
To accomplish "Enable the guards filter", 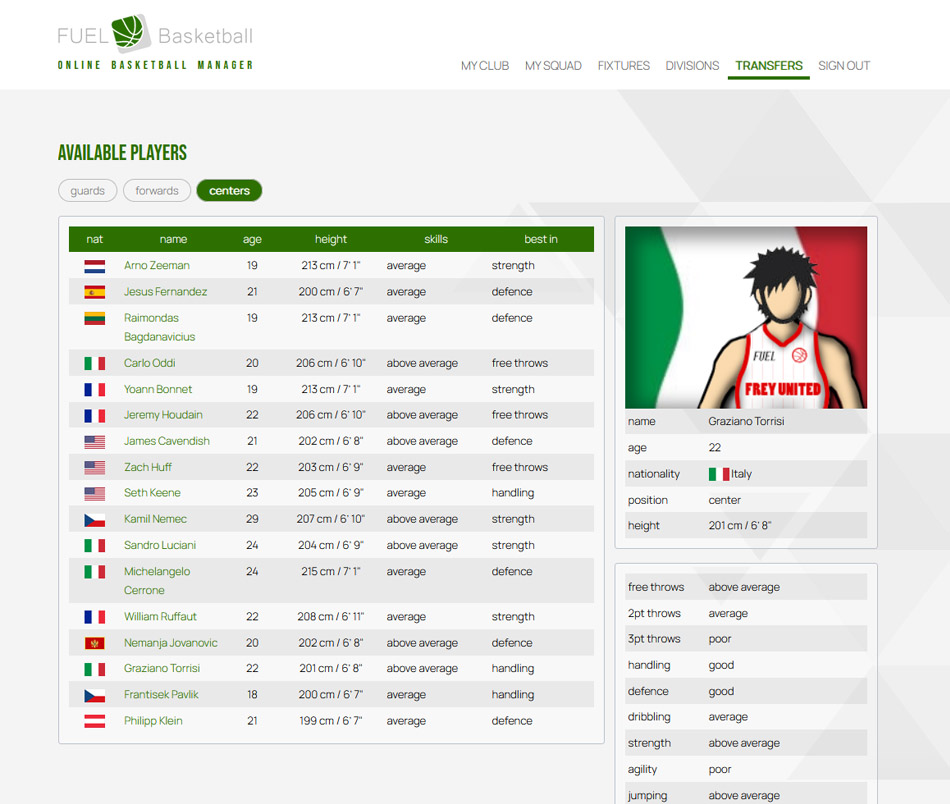I will tap(87, 190).
